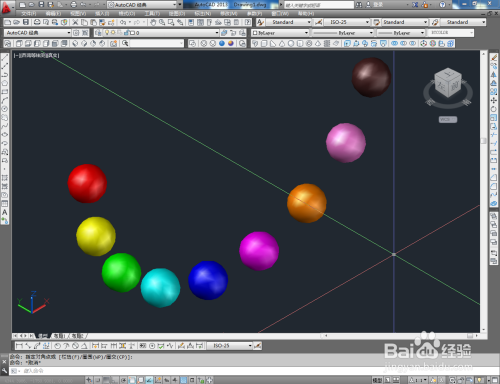The height and width of the screenshot is (384, 500).
Task: Open the 文件(F) menu
Action: coord(29,14)
